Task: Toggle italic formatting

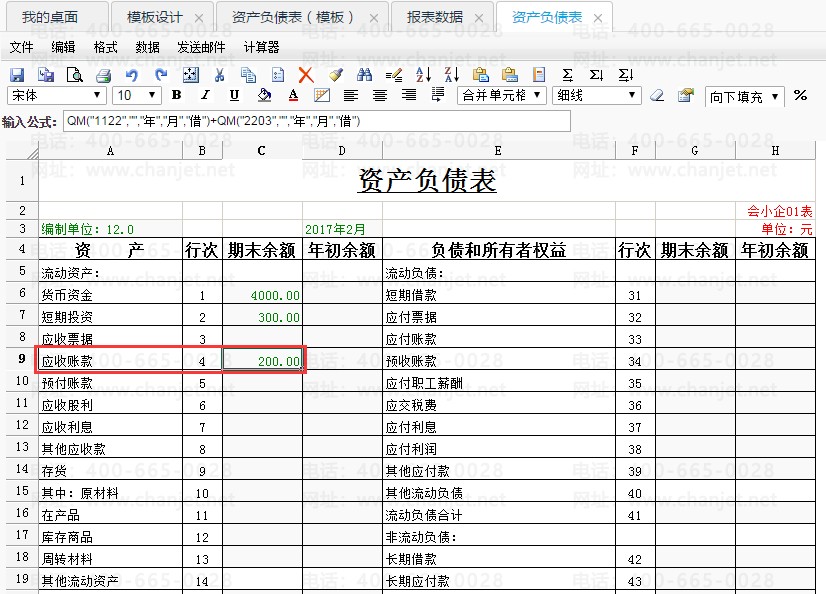Action: 205,96
